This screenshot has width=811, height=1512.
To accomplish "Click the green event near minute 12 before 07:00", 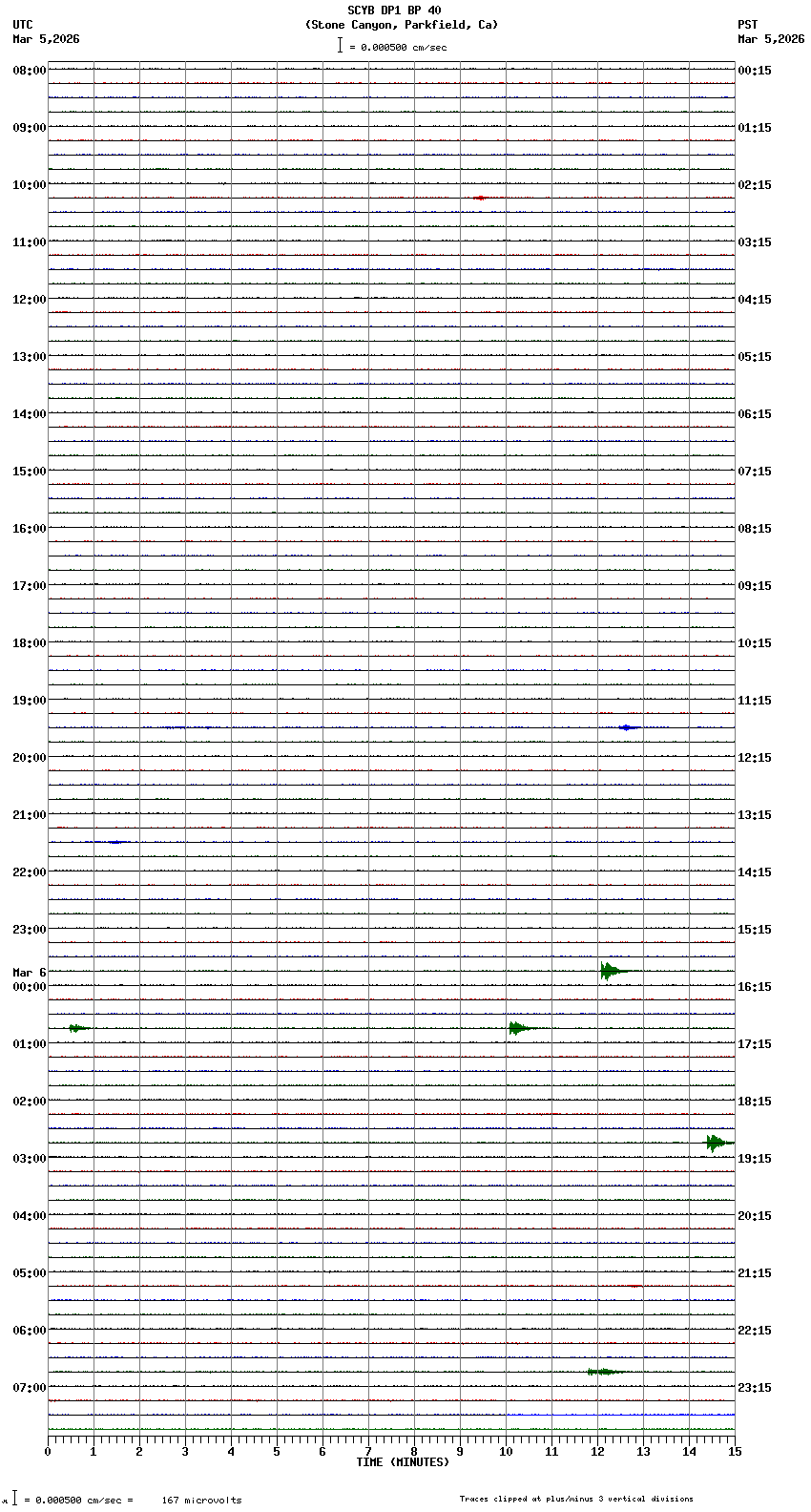I will pos(608,1372).
